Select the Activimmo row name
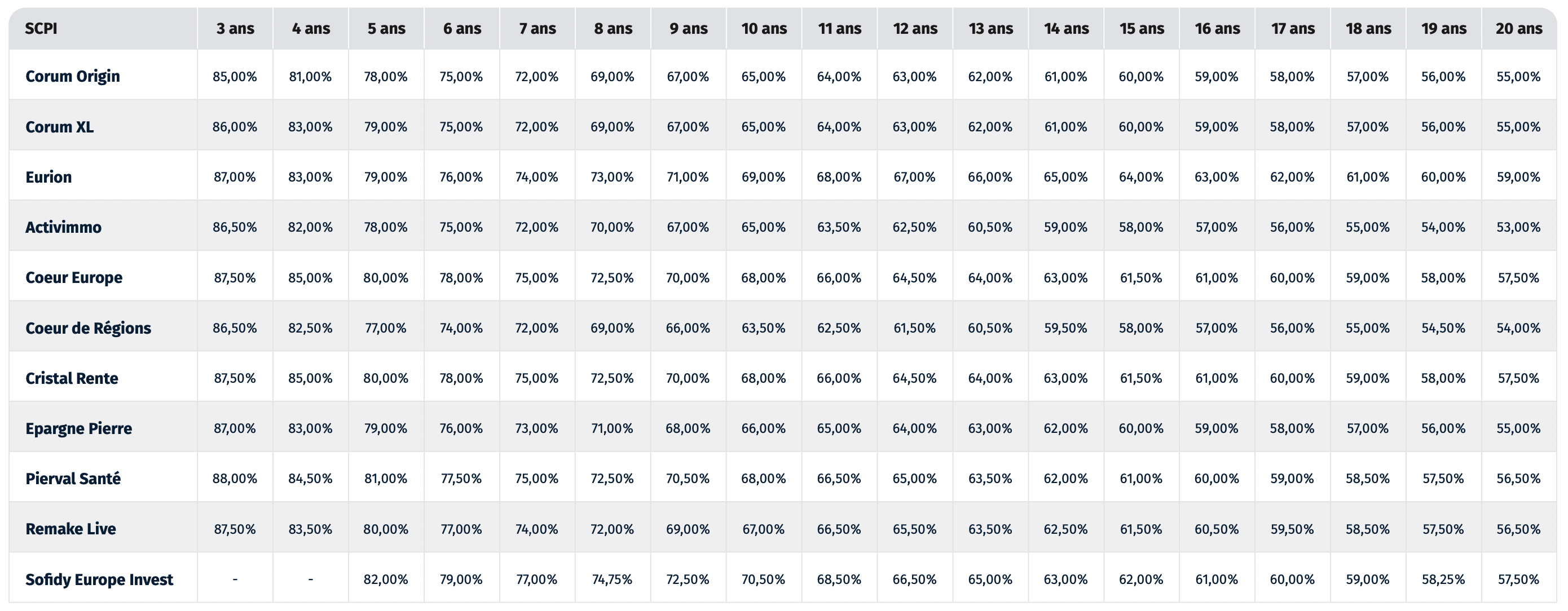The width and height of the screenshot is (1568, 611). (x=63, y=227)
